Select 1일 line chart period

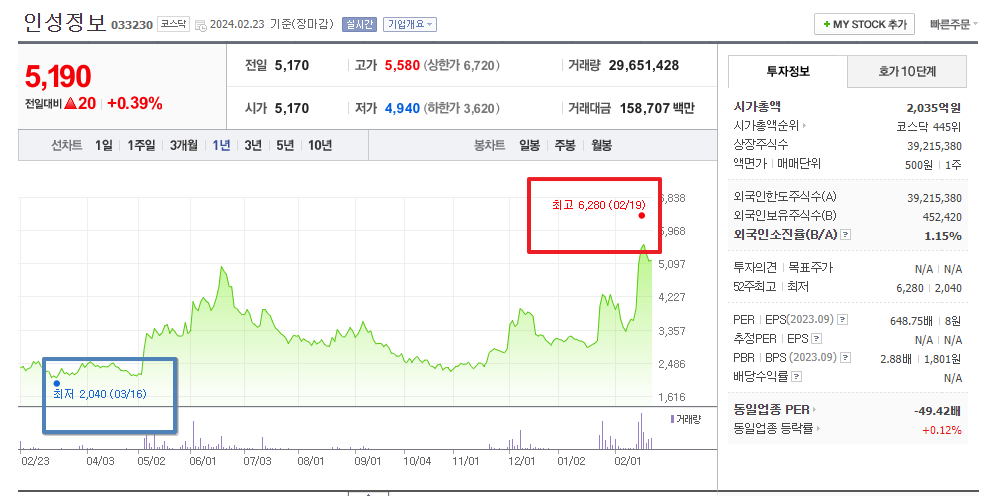[x=103, y=146]
